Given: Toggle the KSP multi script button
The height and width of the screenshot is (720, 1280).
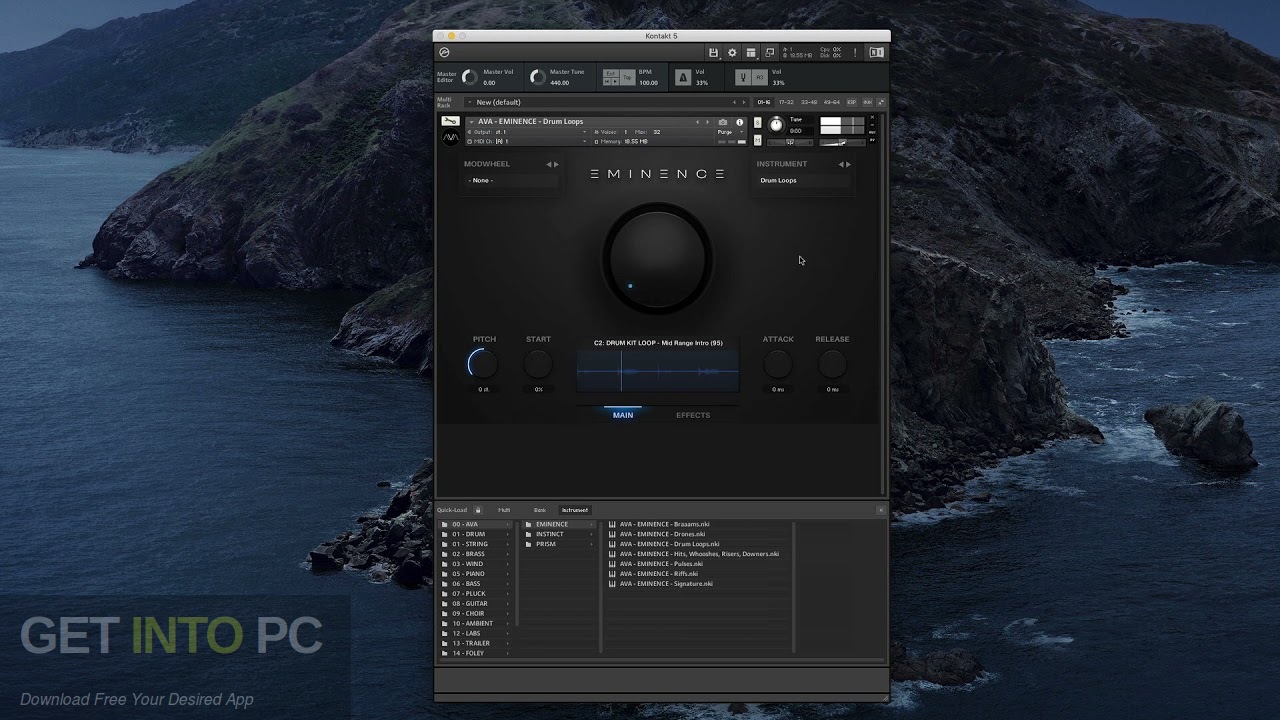Looking at the screenshot, I should (x=851, y=102).
